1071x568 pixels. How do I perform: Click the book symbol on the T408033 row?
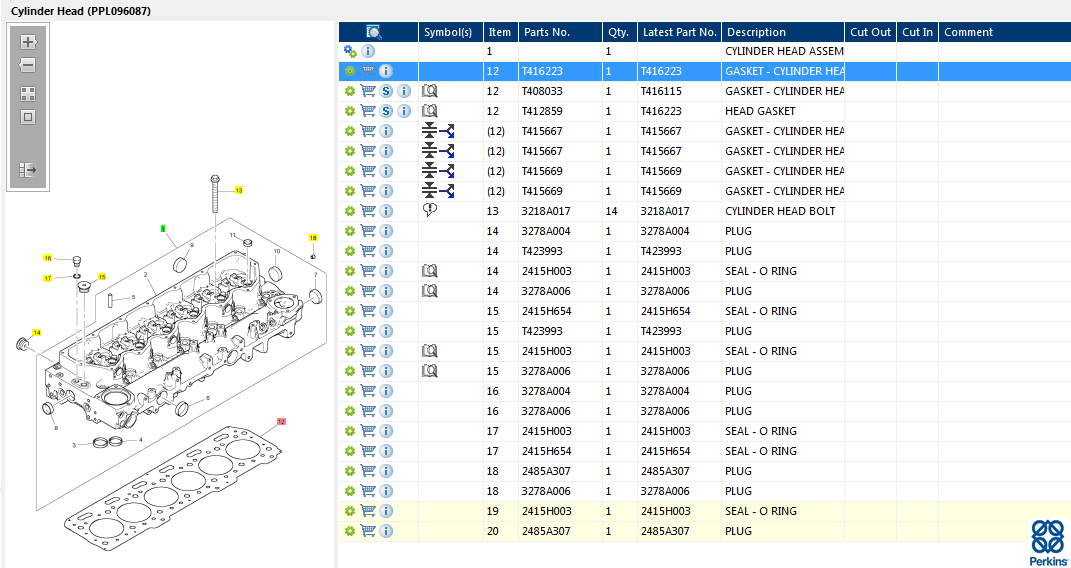click(x=430, y=91)
